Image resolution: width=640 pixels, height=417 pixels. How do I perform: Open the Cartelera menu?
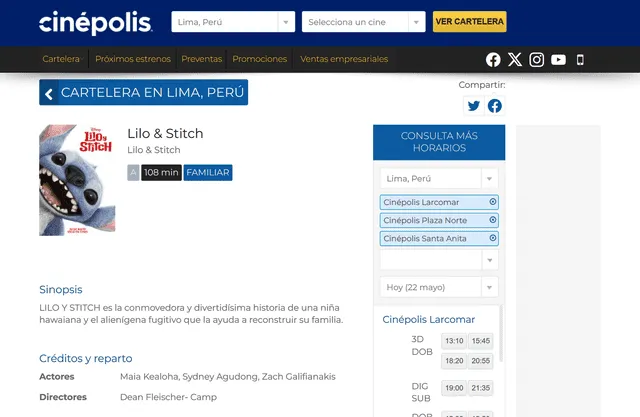[62, 59]
